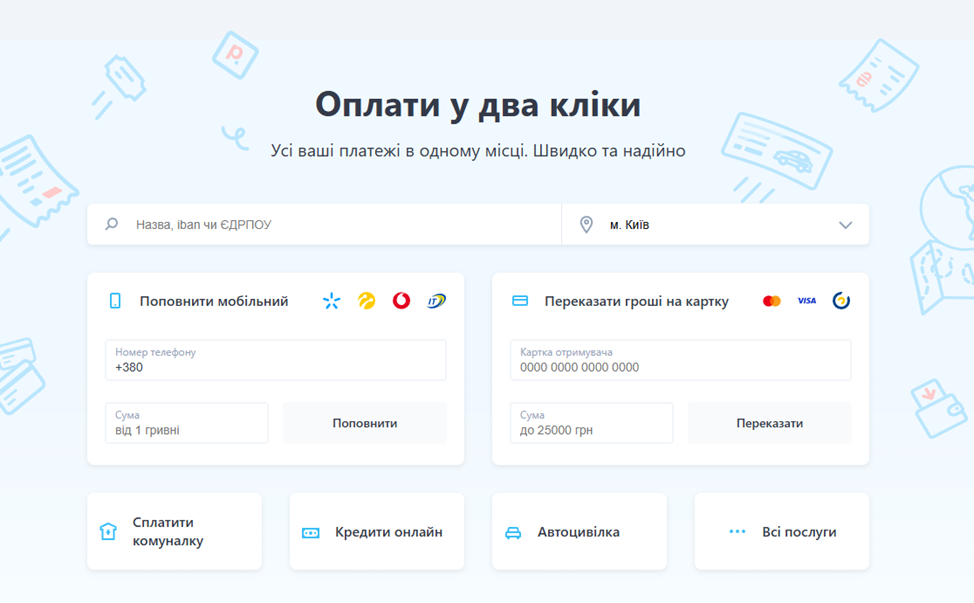
Task: Click the Mastercard logo icon
Action: coord(771,301)
